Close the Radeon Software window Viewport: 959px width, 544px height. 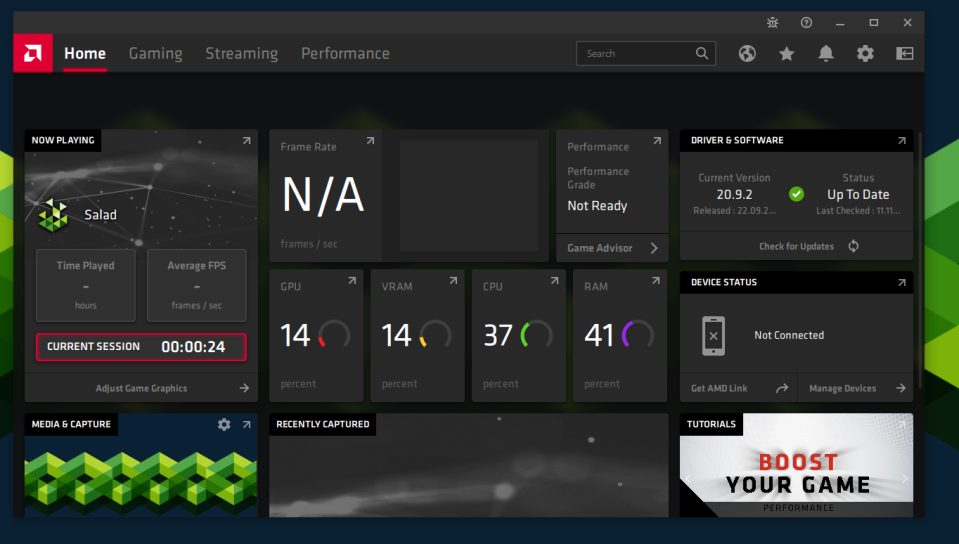coord(907,23)
